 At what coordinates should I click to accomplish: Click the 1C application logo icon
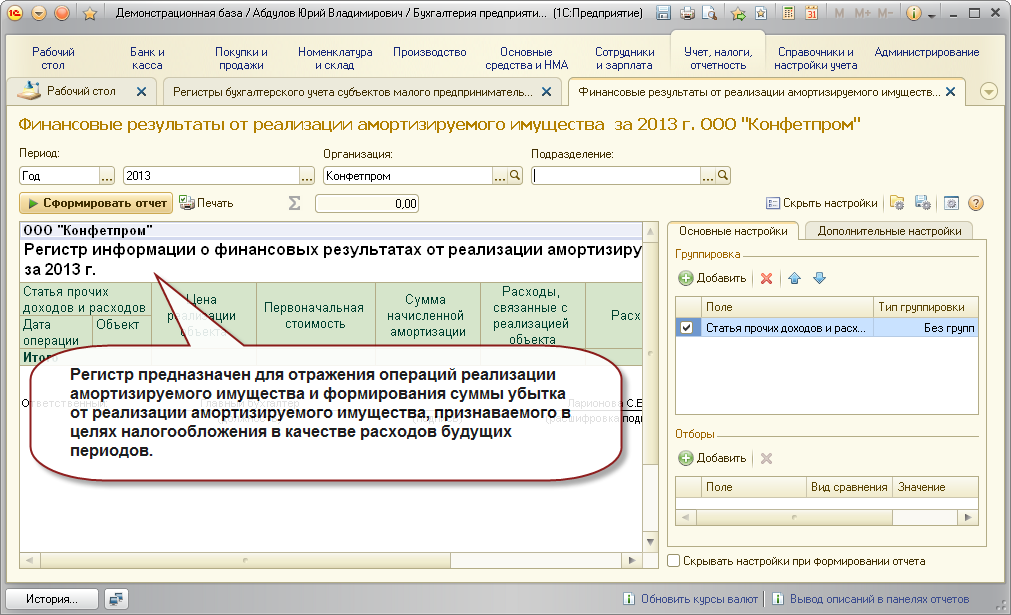(x=14, y=13)
